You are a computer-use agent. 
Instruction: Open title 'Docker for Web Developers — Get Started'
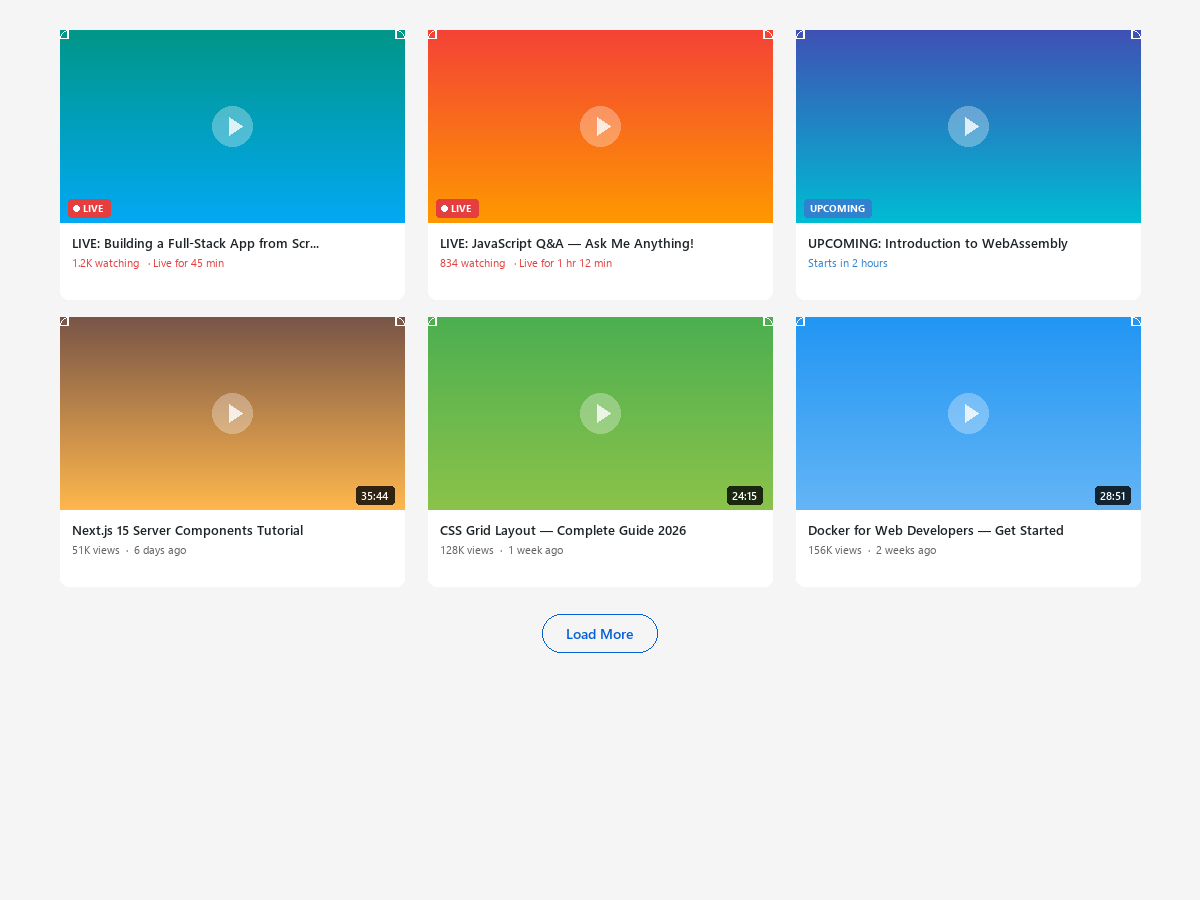click(936, 530)
